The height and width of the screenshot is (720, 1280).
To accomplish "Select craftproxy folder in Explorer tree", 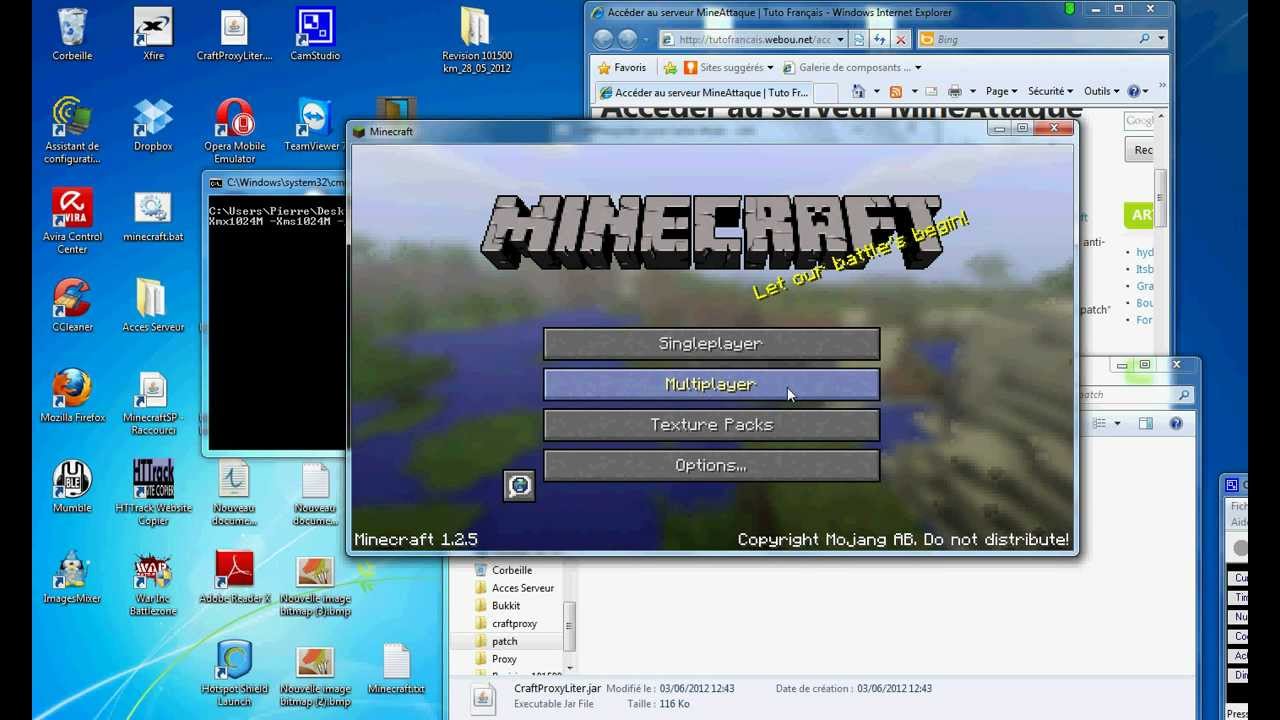I will 514,623.
